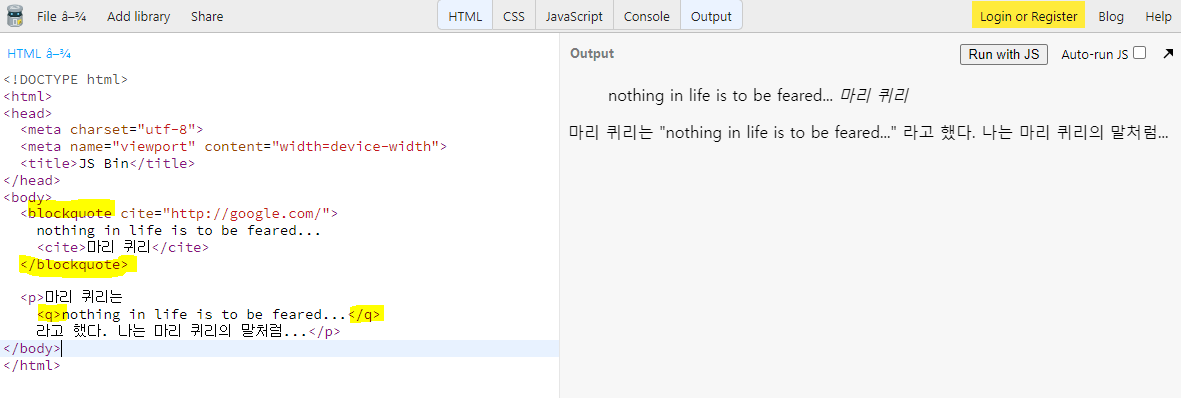Open the File dropdown menu
1181x398 pixels.
pyautogui.click(x=62, y=16)
